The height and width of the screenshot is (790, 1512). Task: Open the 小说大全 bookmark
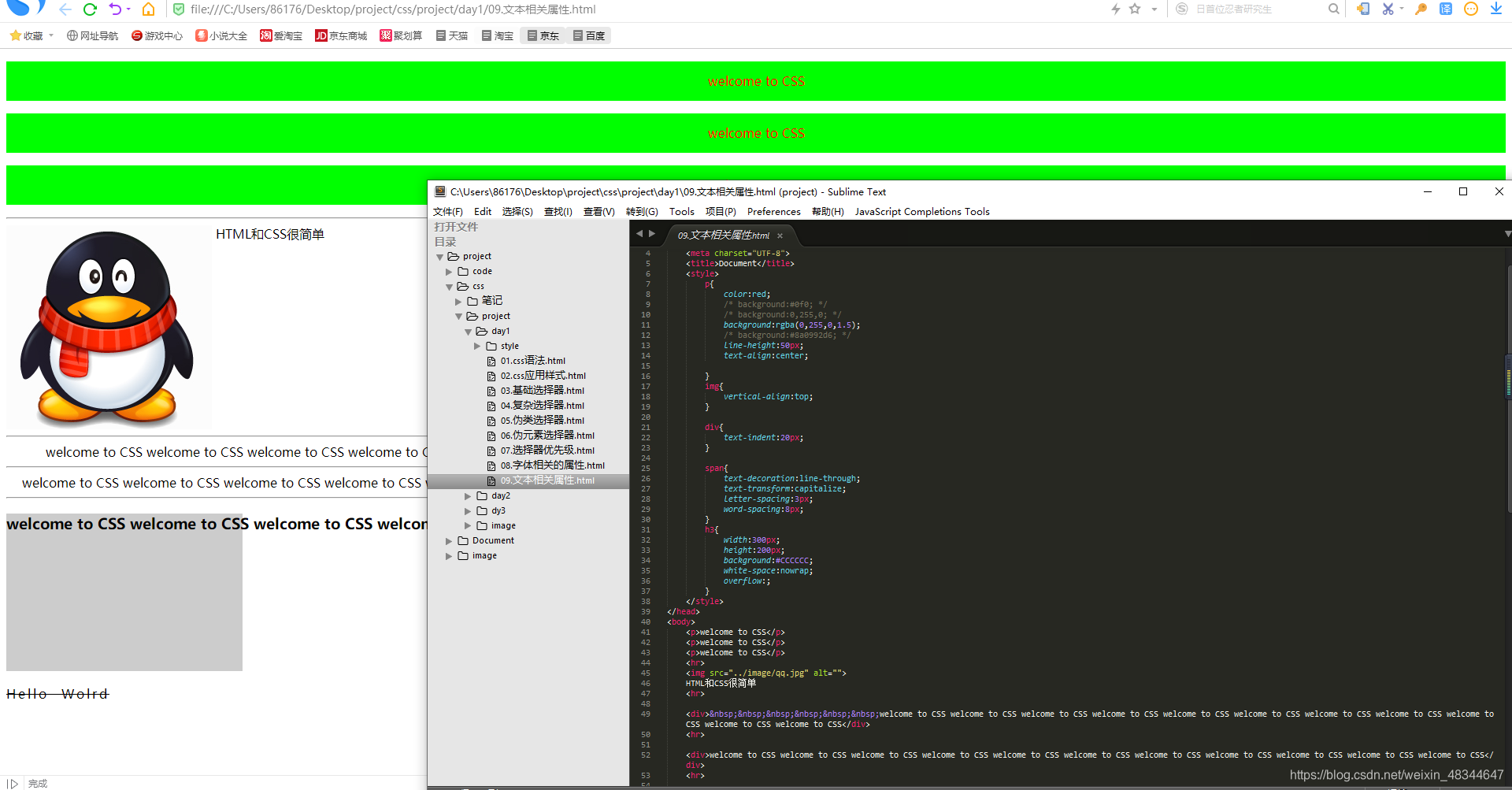coord(221,35)
